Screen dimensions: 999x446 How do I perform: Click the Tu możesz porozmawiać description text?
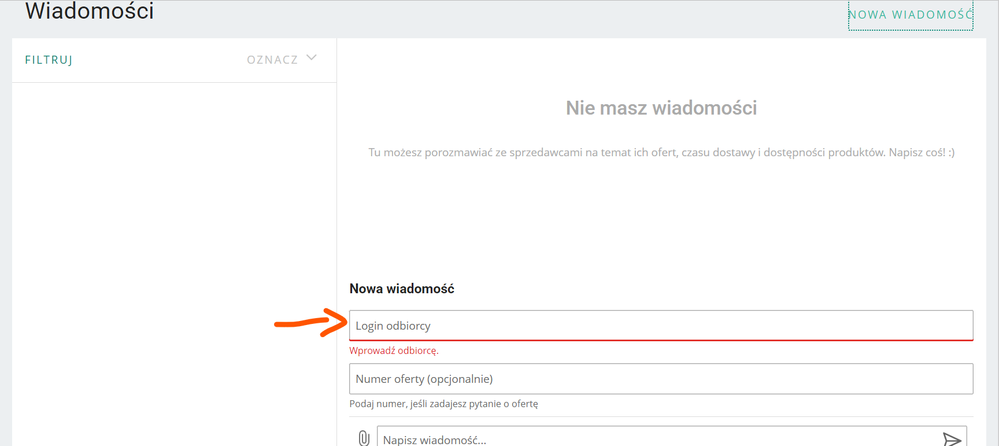coord(661,153)
